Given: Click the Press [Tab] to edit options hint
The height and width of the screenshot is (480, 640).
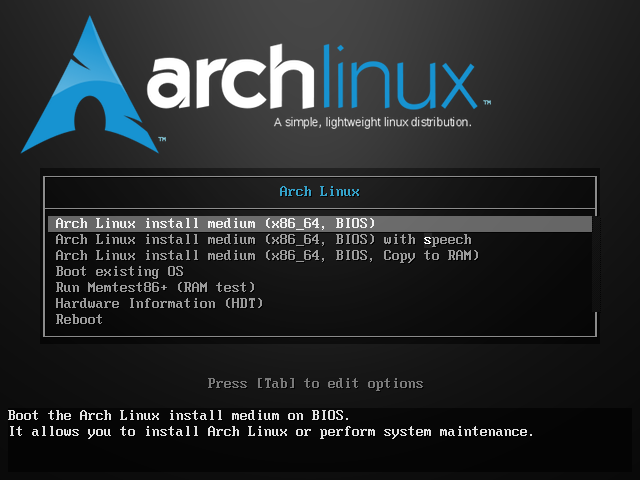Looking at the screenshot, I should pos(315,384).
